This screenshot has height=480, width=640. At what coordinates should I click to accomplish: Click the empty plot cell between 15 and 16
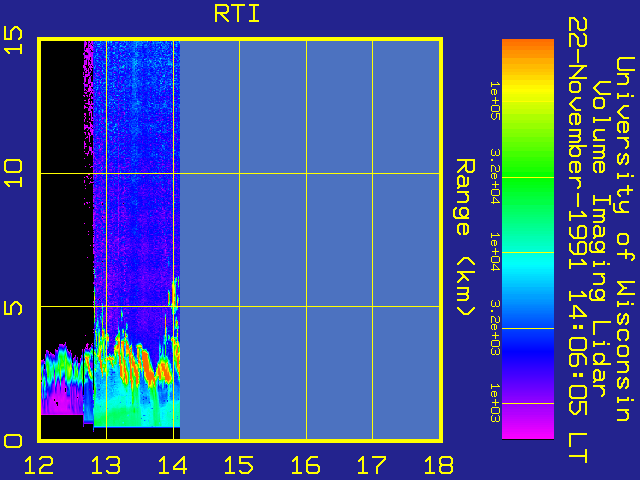[x=273, y=240]
